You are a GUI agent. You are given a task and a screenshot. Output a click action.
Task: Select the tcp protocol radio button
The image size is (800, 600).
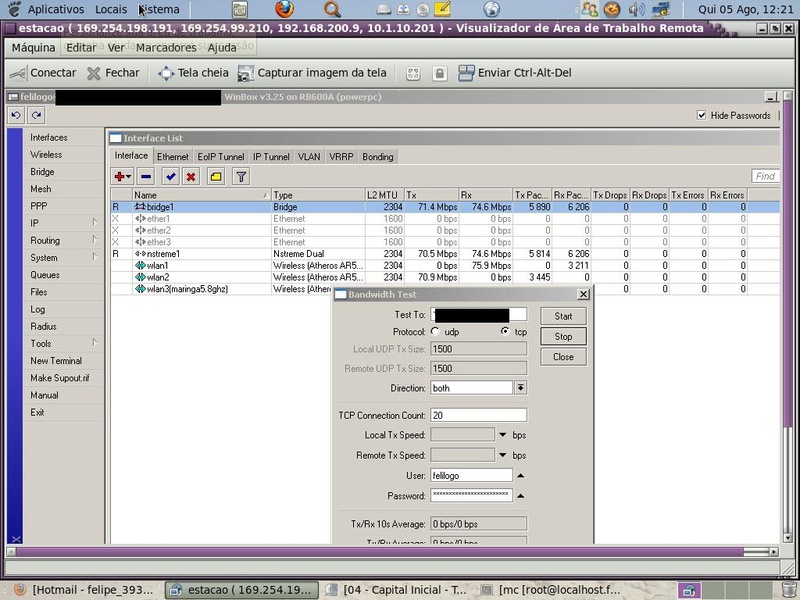506,332
